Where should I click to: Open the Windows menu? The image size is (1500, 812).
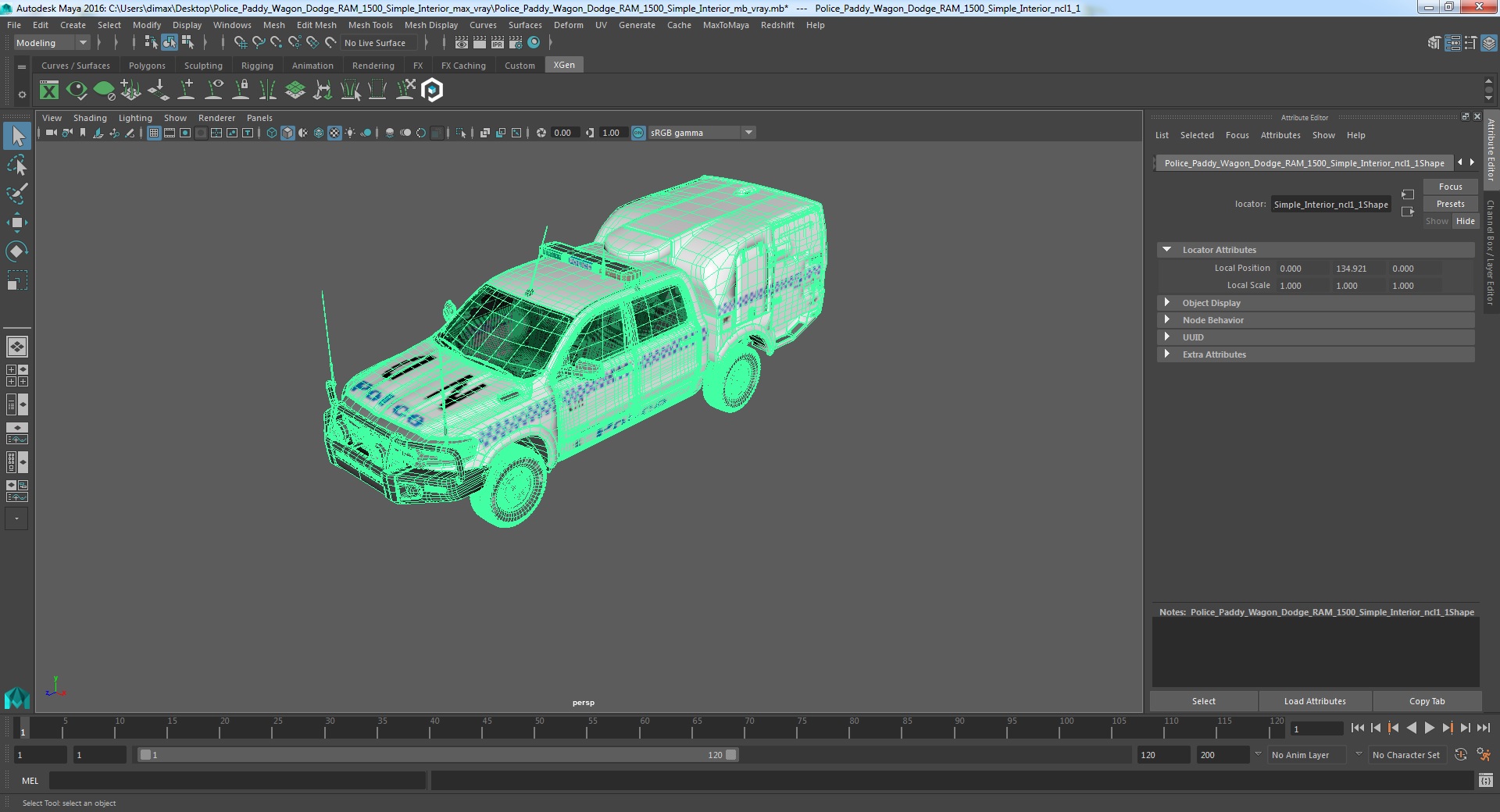pyautogui.click(x=232, y=25)
